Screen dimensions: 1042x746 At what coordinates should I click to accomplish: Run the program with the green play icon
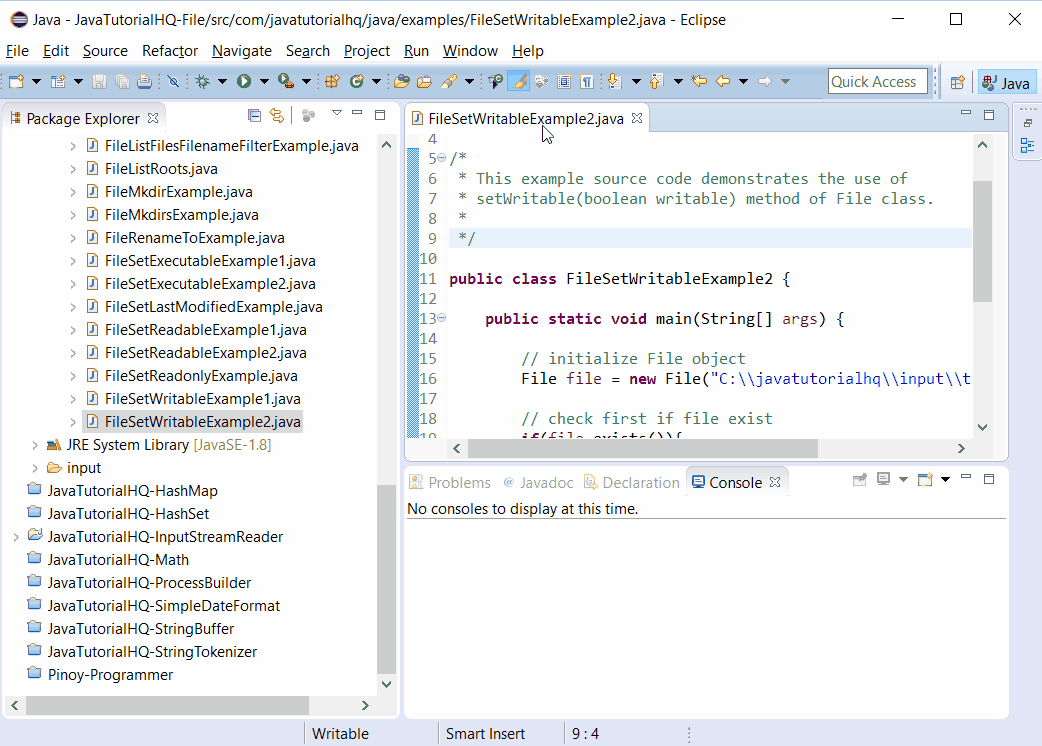pos(244,82)
